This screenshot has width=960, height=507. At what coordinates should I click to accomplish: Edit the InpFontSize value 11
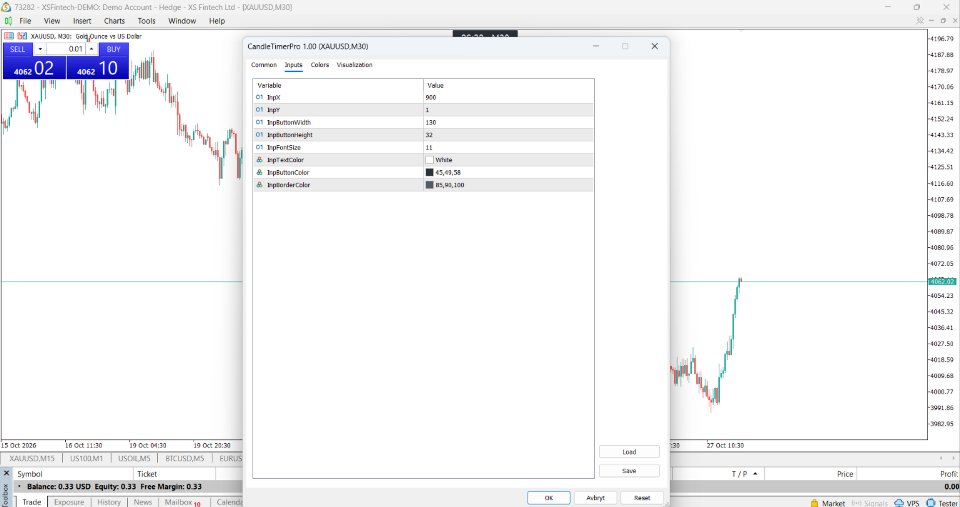[x=508, y=148]
